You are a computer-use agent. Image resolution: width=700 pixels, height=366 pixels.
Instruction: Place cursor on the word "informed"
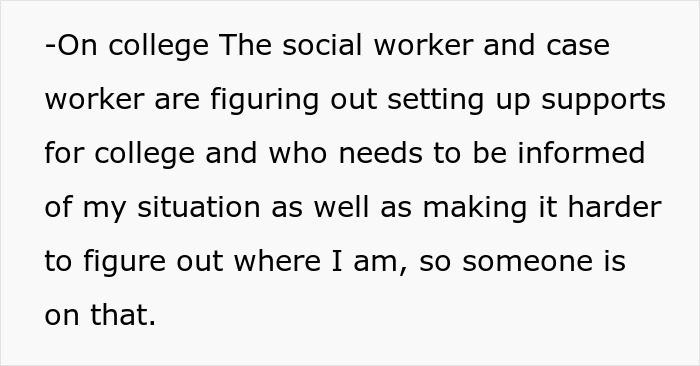[581, 153]
